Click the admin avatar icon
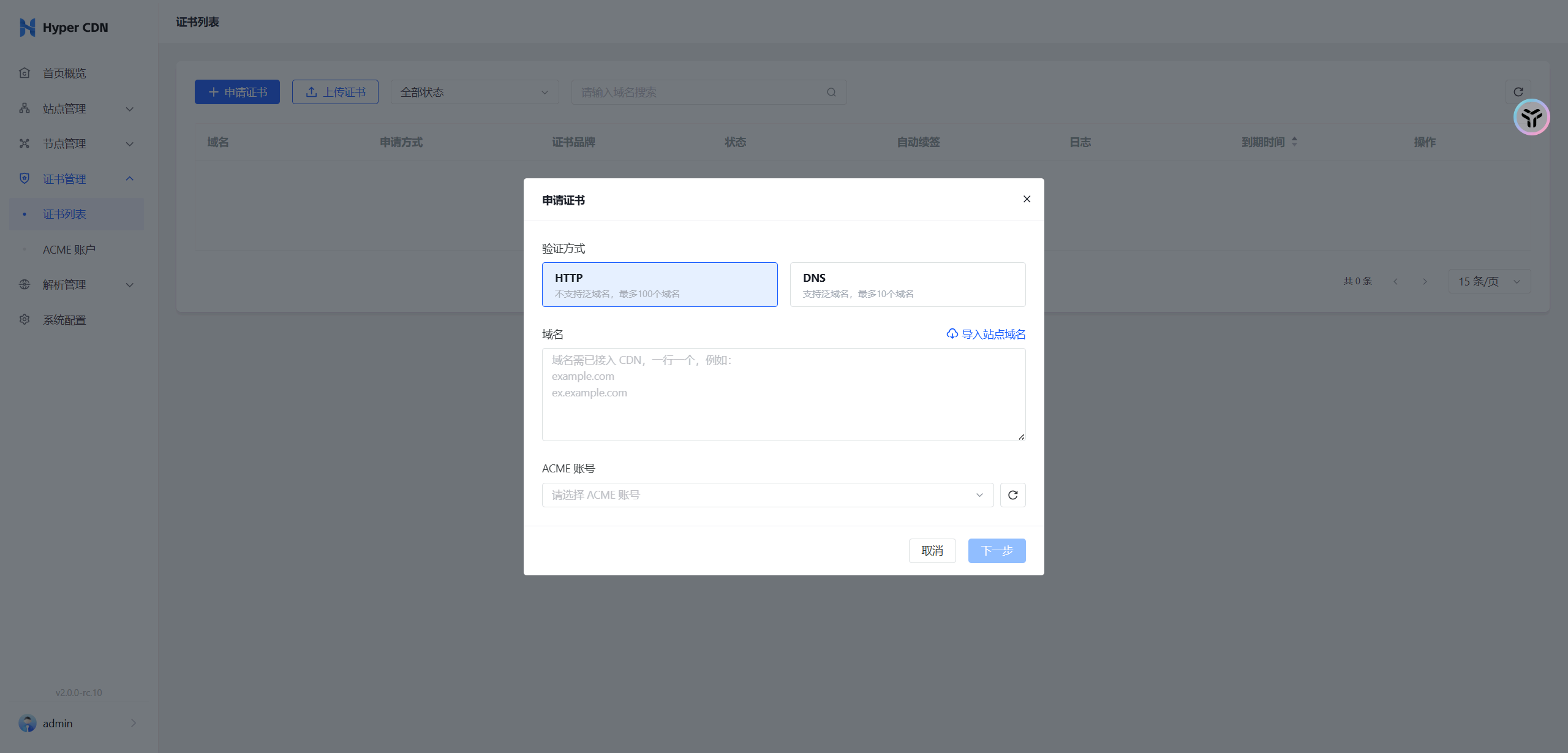The height and width of the screenshot is (753, 1568). (x=27, y=723)
